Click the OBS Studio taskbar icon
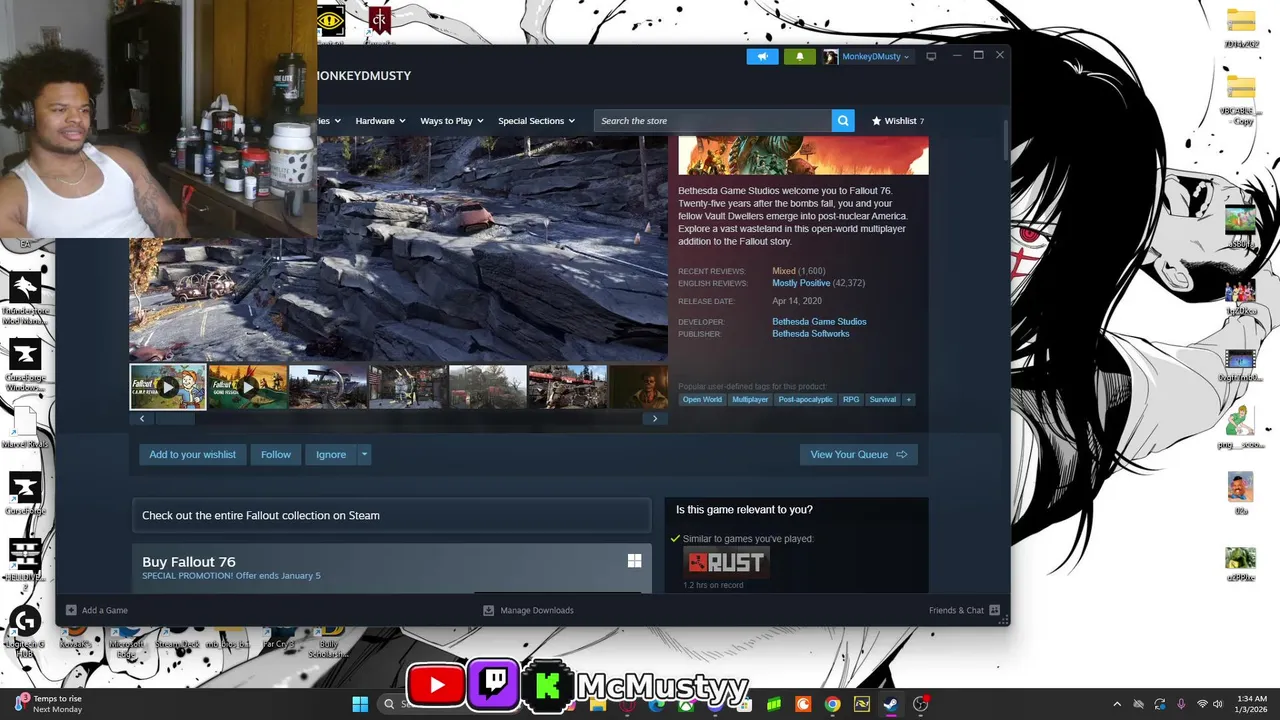This screenshot has width=1280, height=720. coord(920,704)
